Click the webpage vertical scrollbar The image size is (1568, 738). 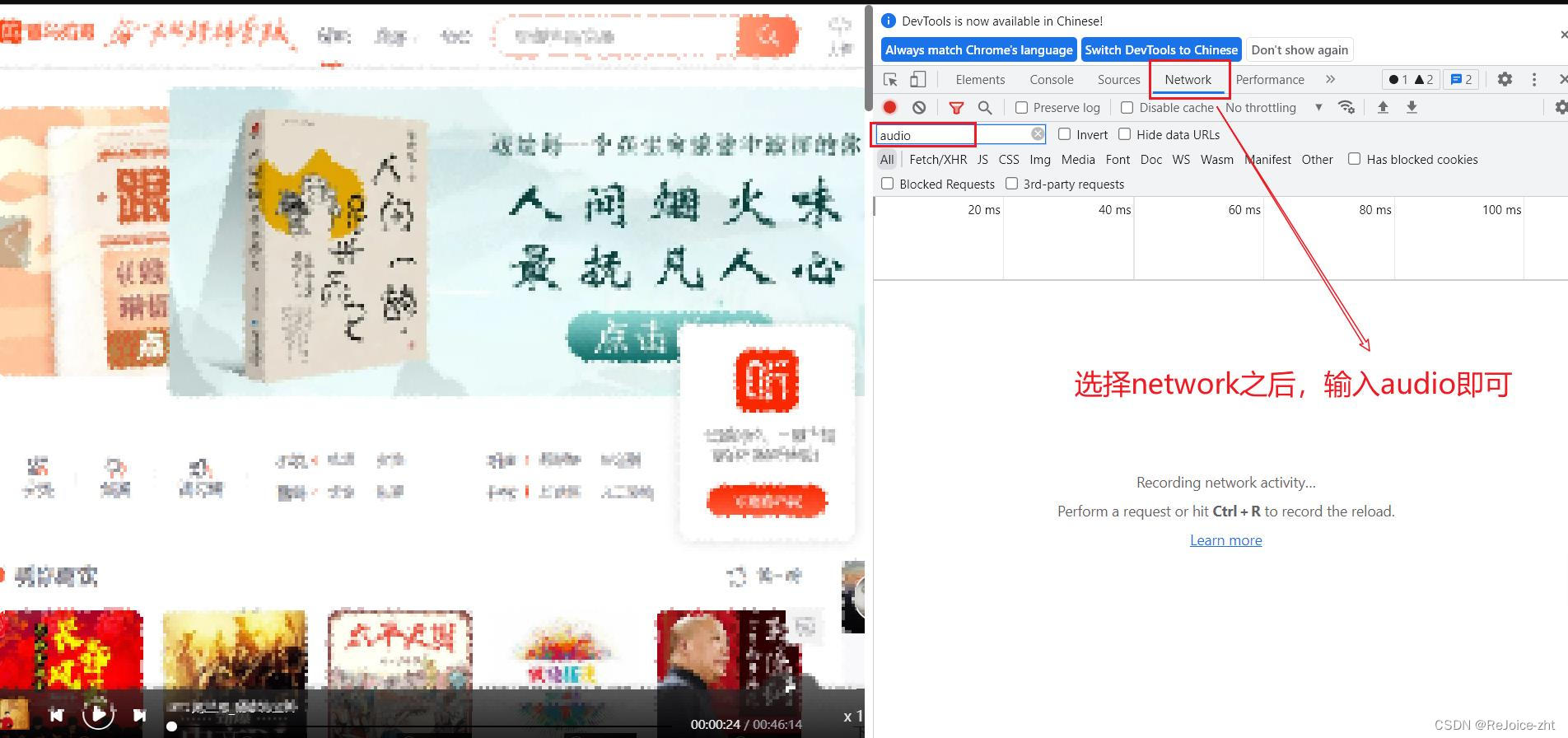pyautogui.click(x=868, y=58)
